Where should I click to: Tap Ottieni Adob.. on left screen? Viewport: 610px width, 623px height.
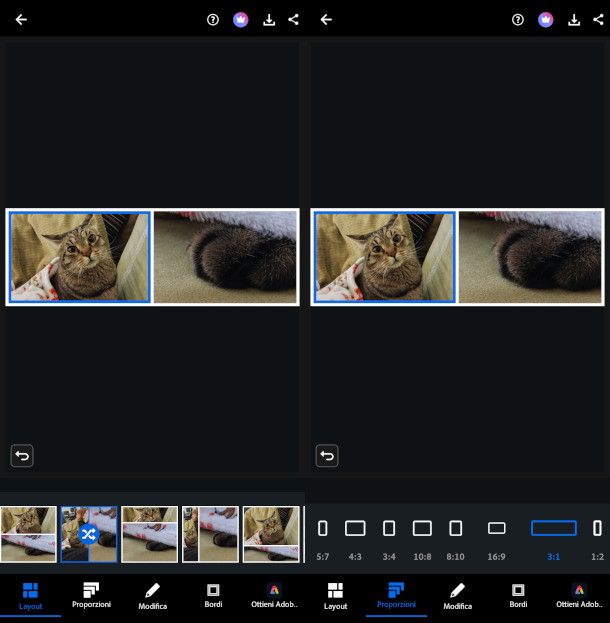[x=275, y=596]
